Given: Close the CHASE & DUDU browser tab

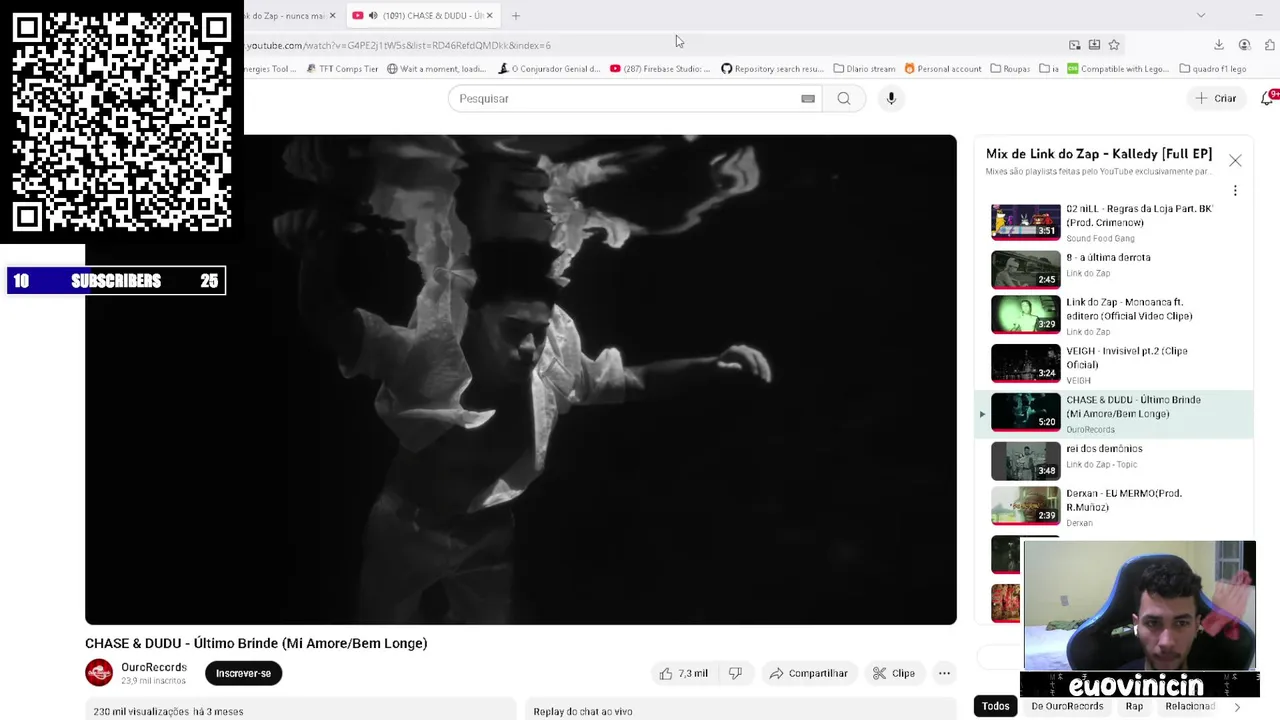Looking at the screenshot, I should pyautogui.click(x=489, y=15).
